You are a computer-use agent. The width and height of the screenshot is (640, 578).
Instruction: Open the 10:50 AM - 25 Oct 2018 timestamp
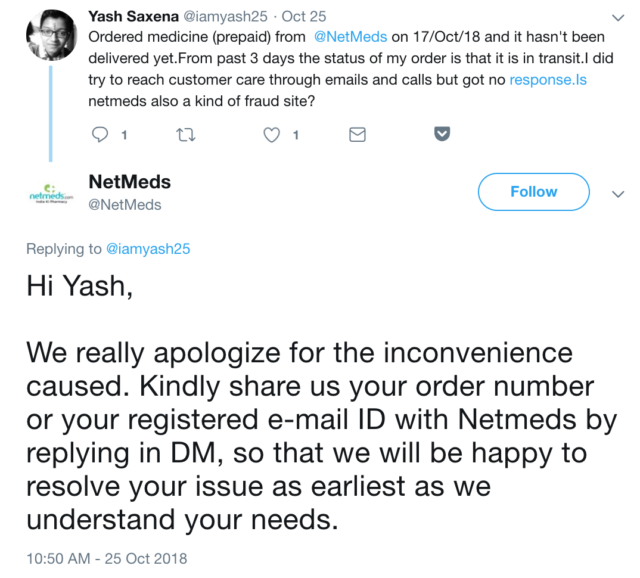107,558
